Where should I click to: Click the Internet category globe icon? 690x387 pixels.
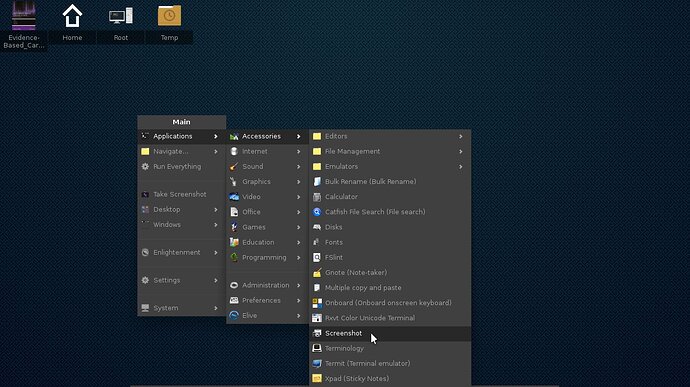[234, 151]
